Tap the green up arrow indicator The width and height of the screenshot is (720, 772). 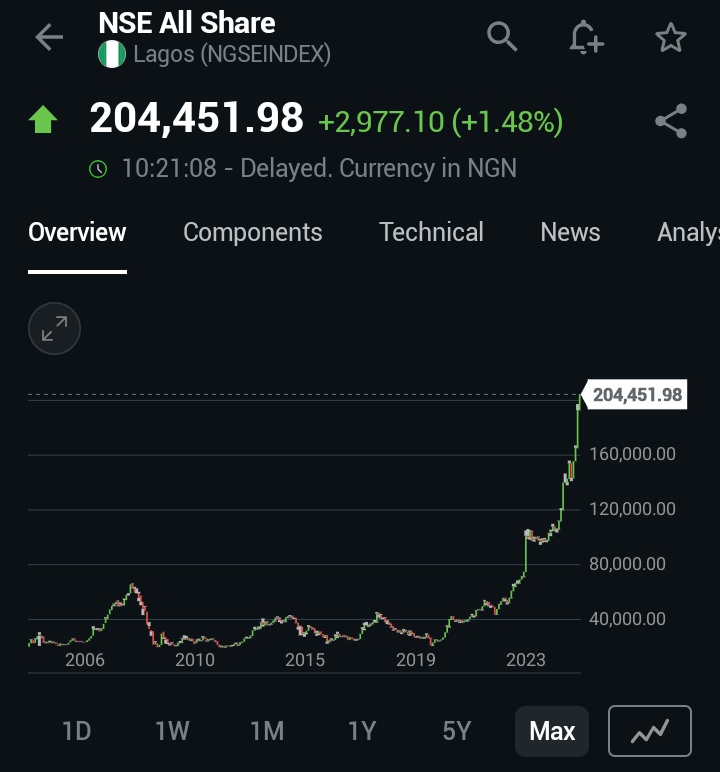[43, 120]
